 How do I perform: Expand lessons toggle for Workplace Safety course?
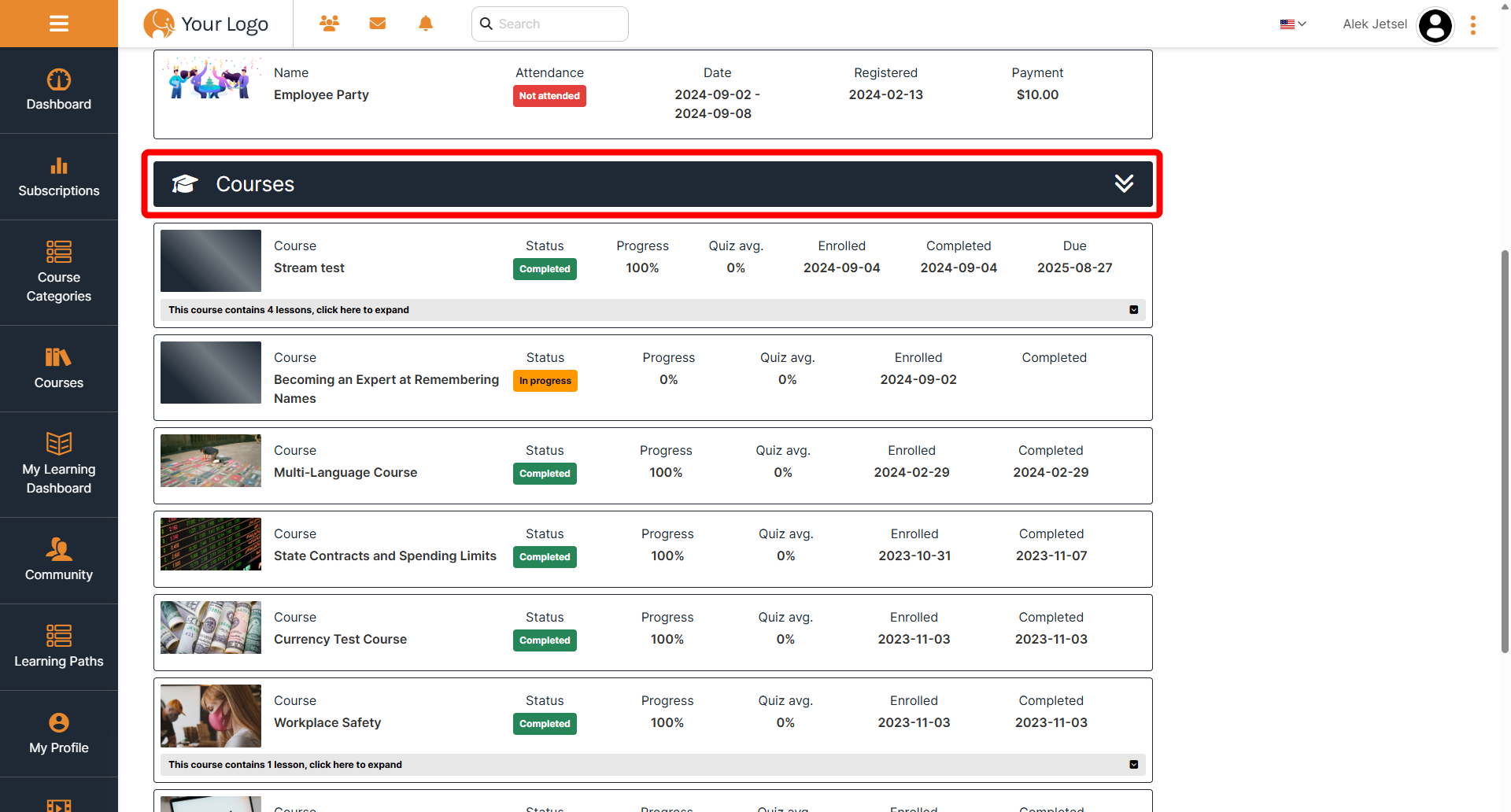(1133, 765)
